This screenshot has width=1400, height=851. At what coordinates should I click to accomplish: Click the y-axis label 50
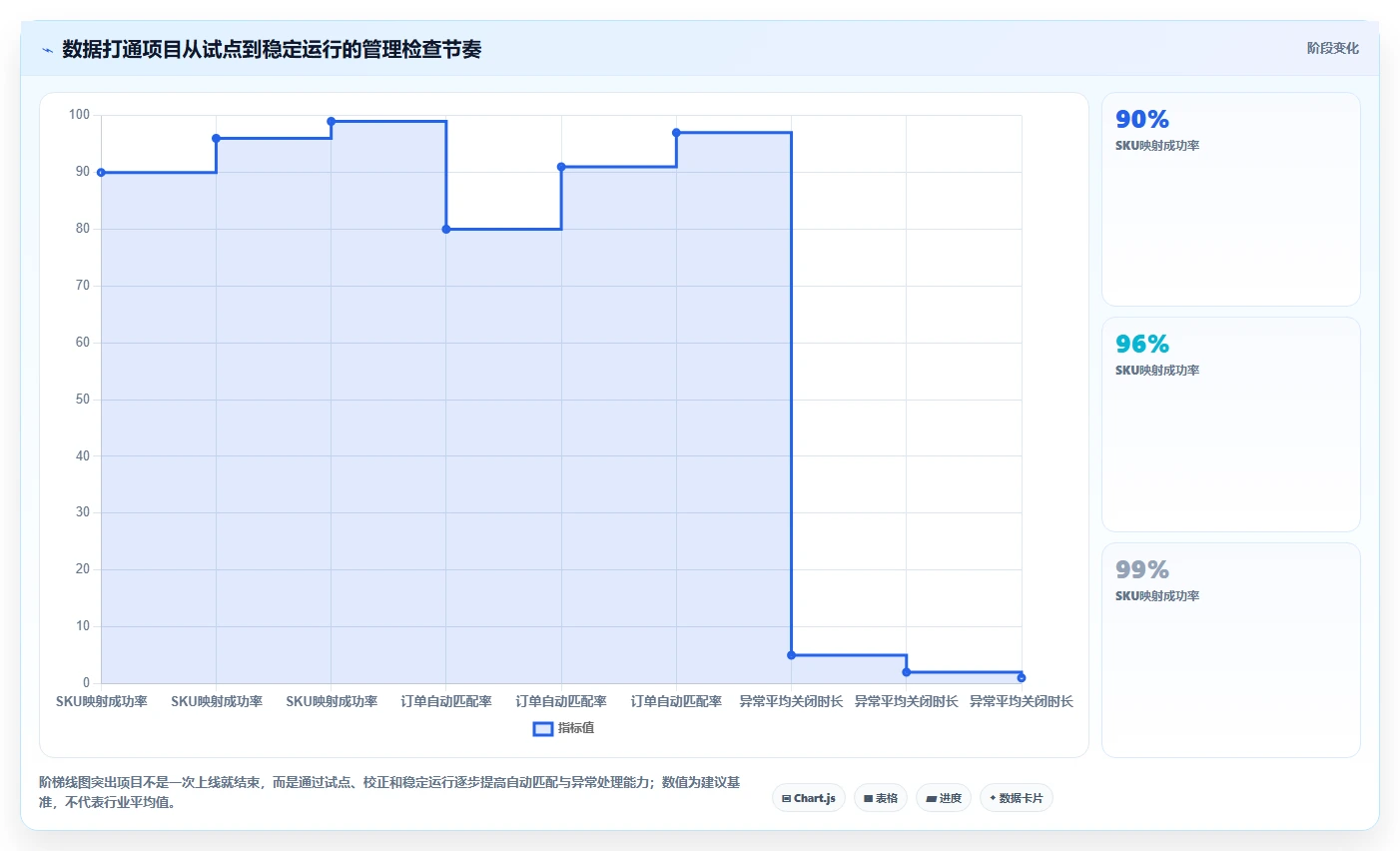(83, 400)
